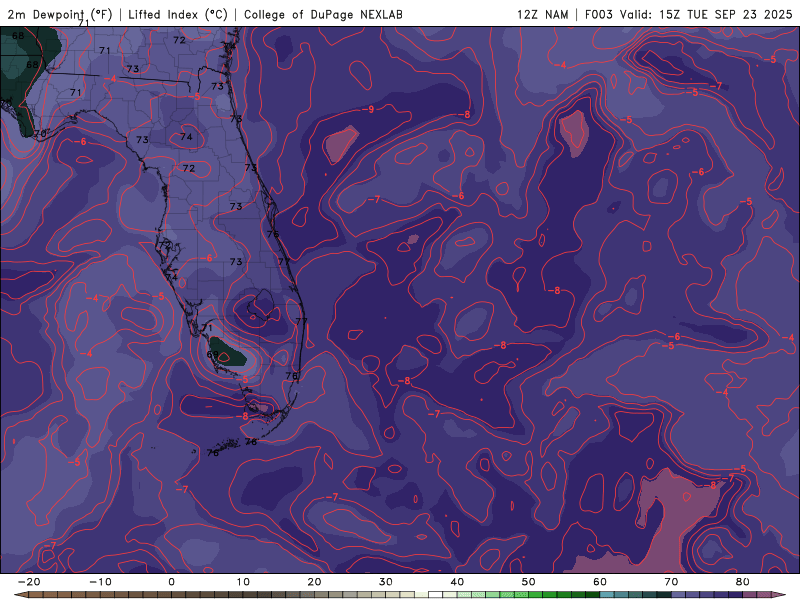Click the white segment of the color bar
This screenshot has height=600, width=800.
pyautogui.click(x=436, y=595)
